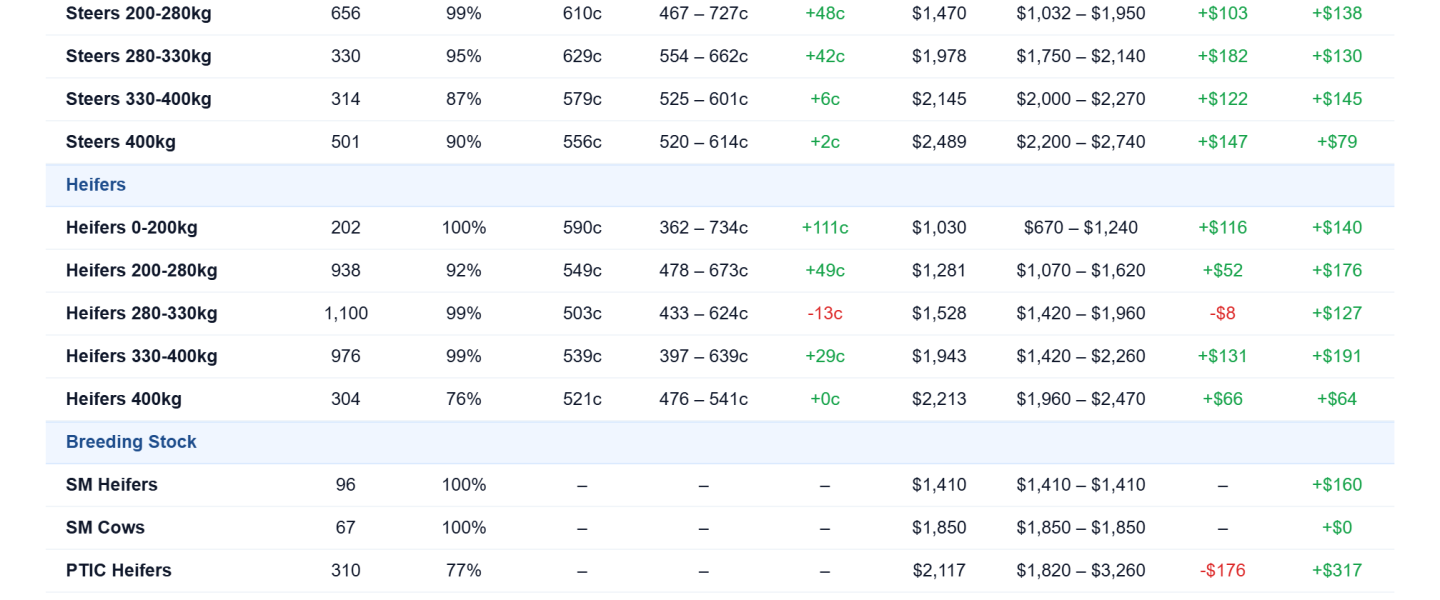
Task: Select the Steers 330-400kg row label
Action: point(138,99)
